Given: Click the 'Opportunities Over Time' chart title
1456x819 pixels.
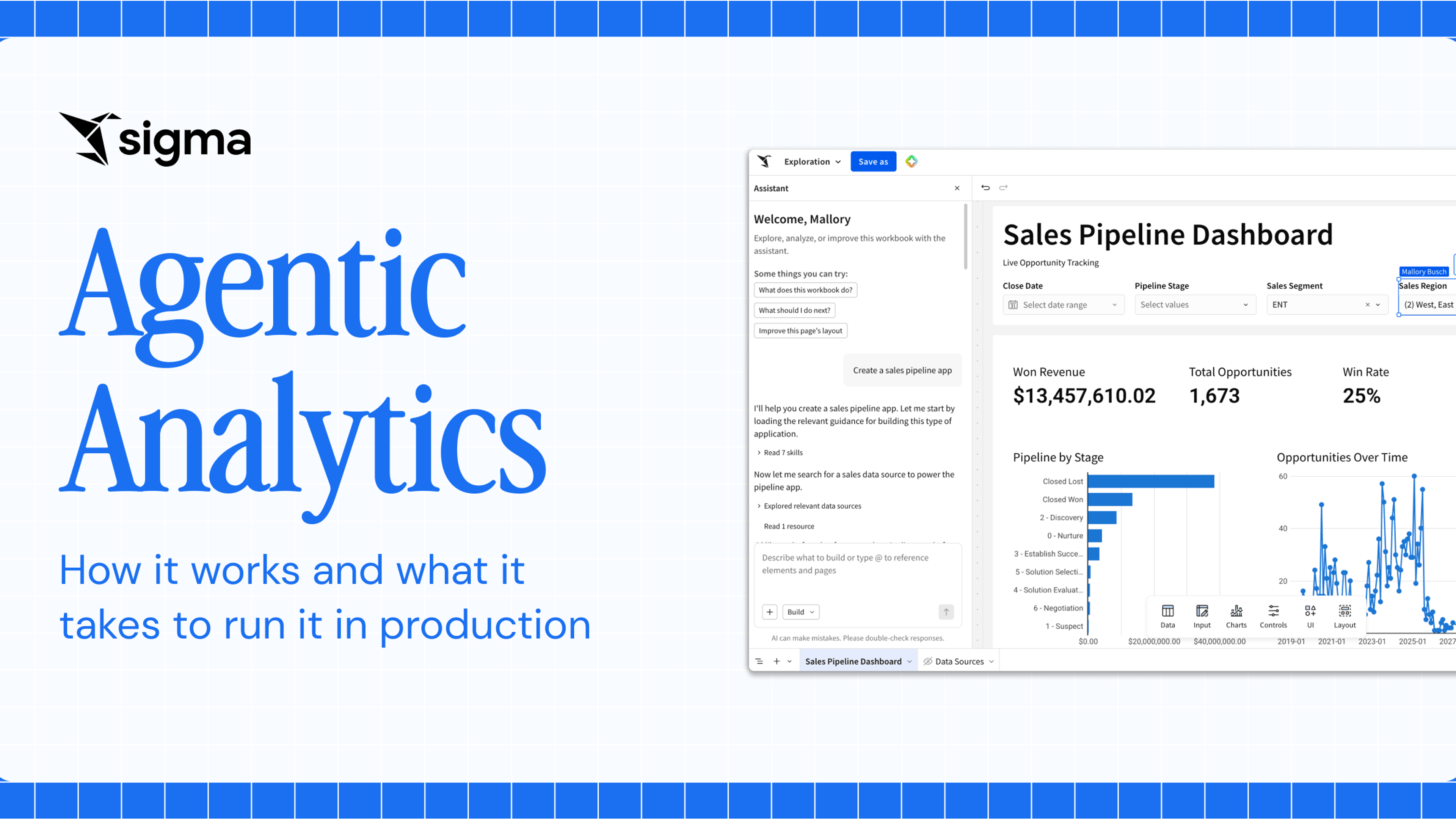Looking at the screenshot, I should [1342, 457].
